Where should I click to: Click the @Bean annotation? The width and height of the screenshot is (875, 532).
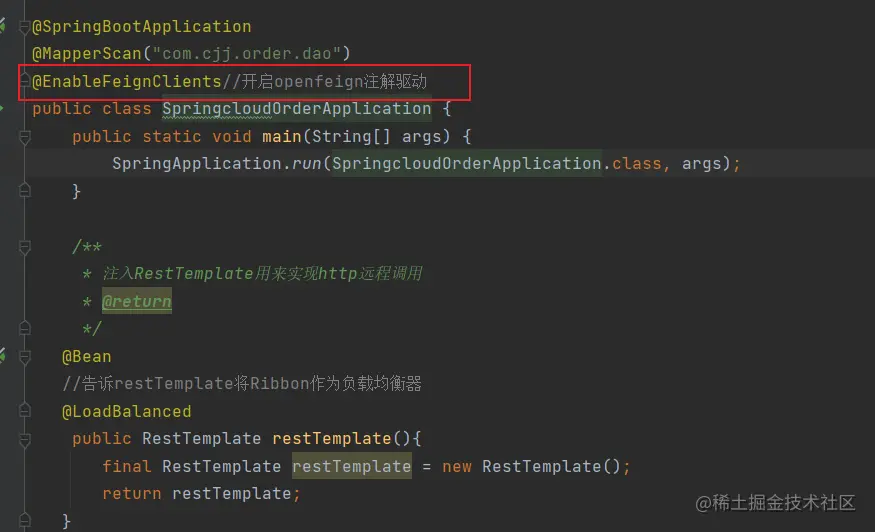tap(86, 357)
